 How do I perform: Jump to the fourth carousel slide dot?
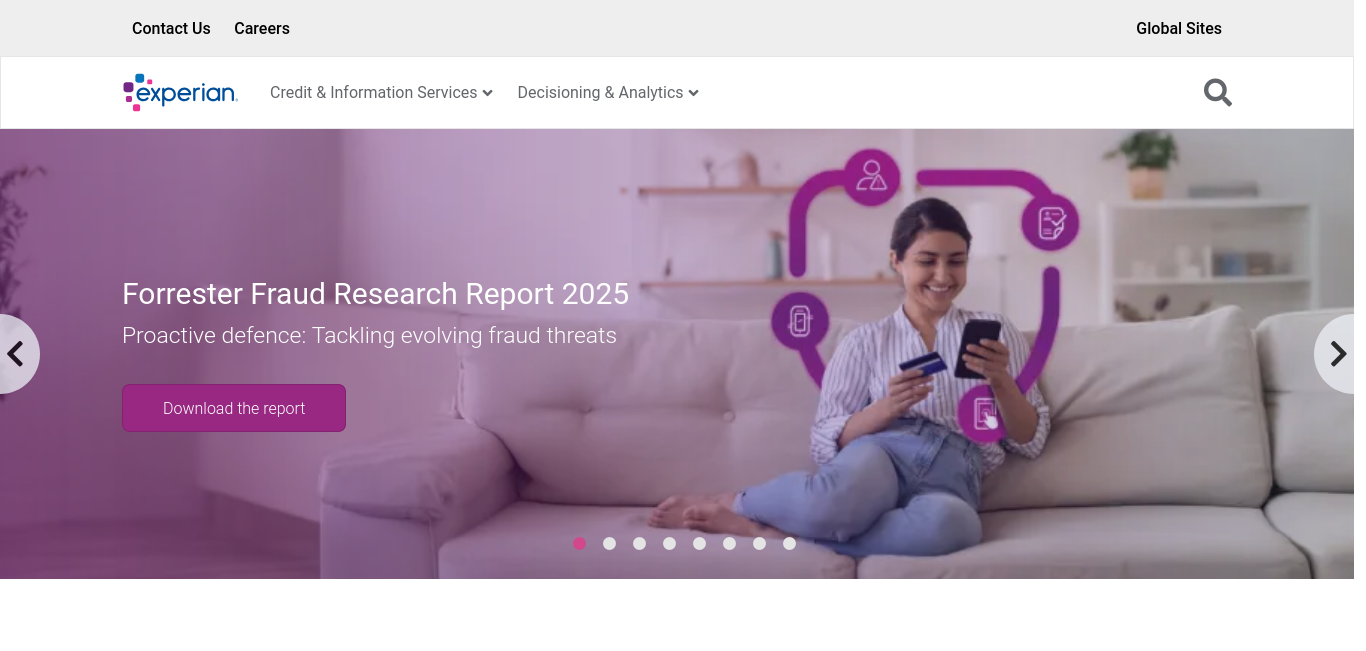point(669,543)
